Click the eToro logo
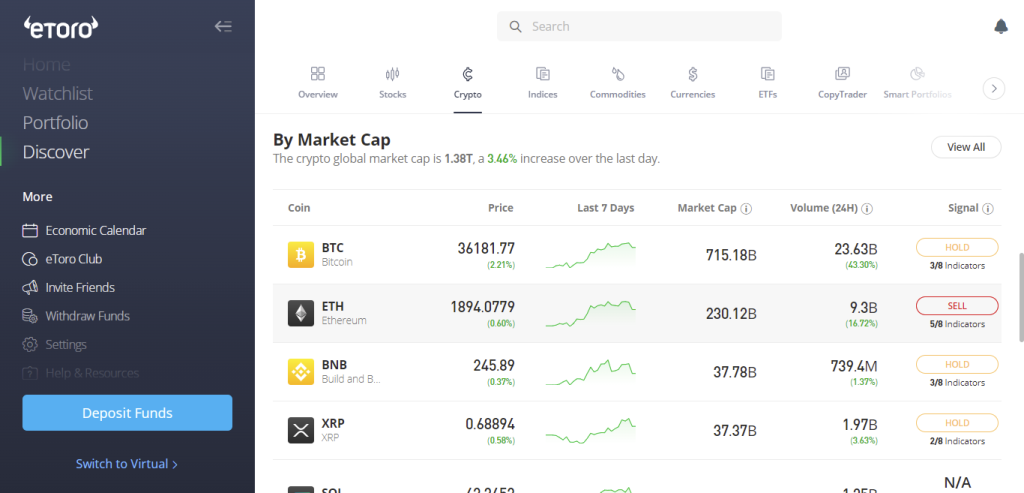This screenshot has height=493, width=1024. tap(61, 26)
